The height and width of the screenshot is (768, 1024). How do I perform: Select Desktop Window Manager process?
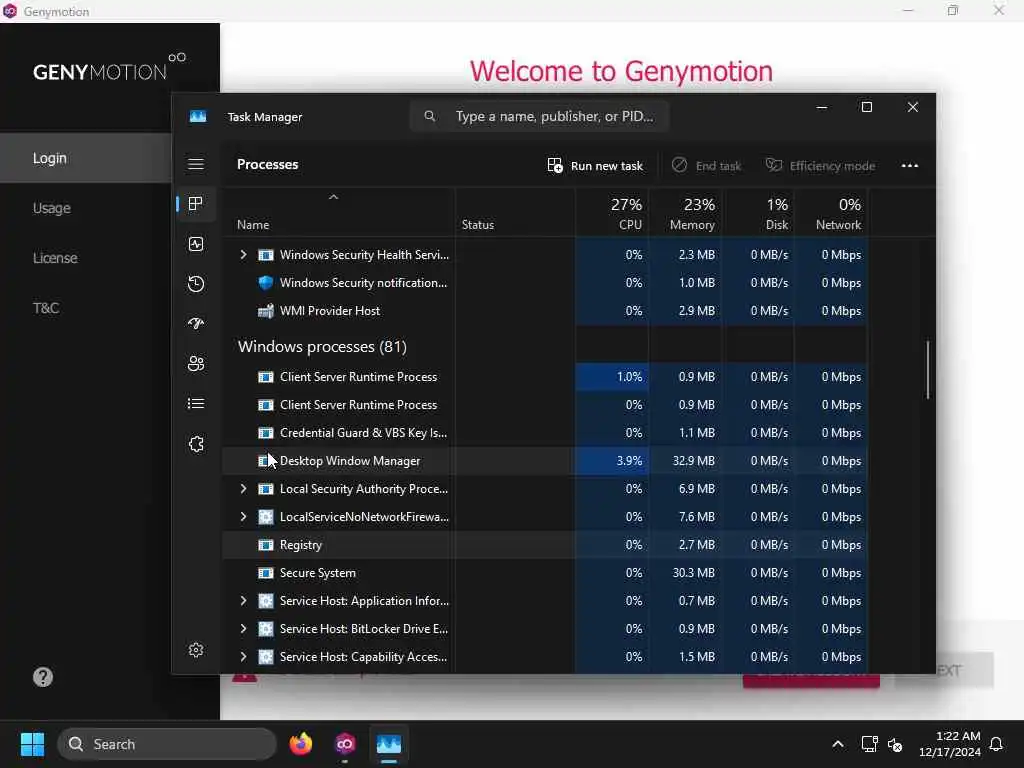click(545, 461)
